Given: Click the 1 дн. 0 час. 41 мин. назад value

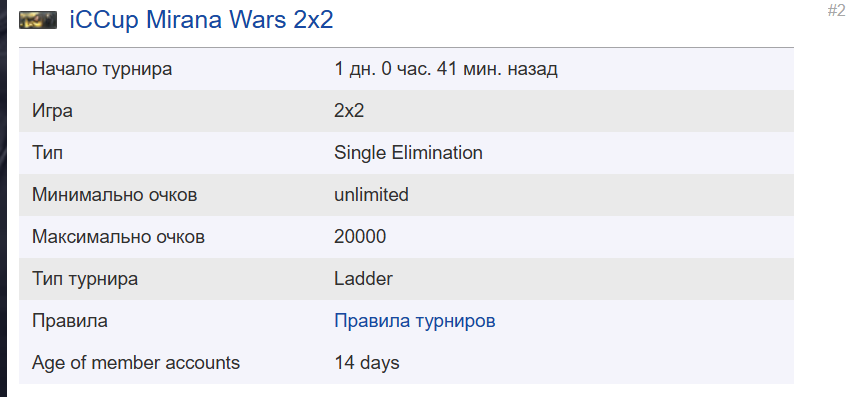Looking at the screenshot, I should [446, 69].
